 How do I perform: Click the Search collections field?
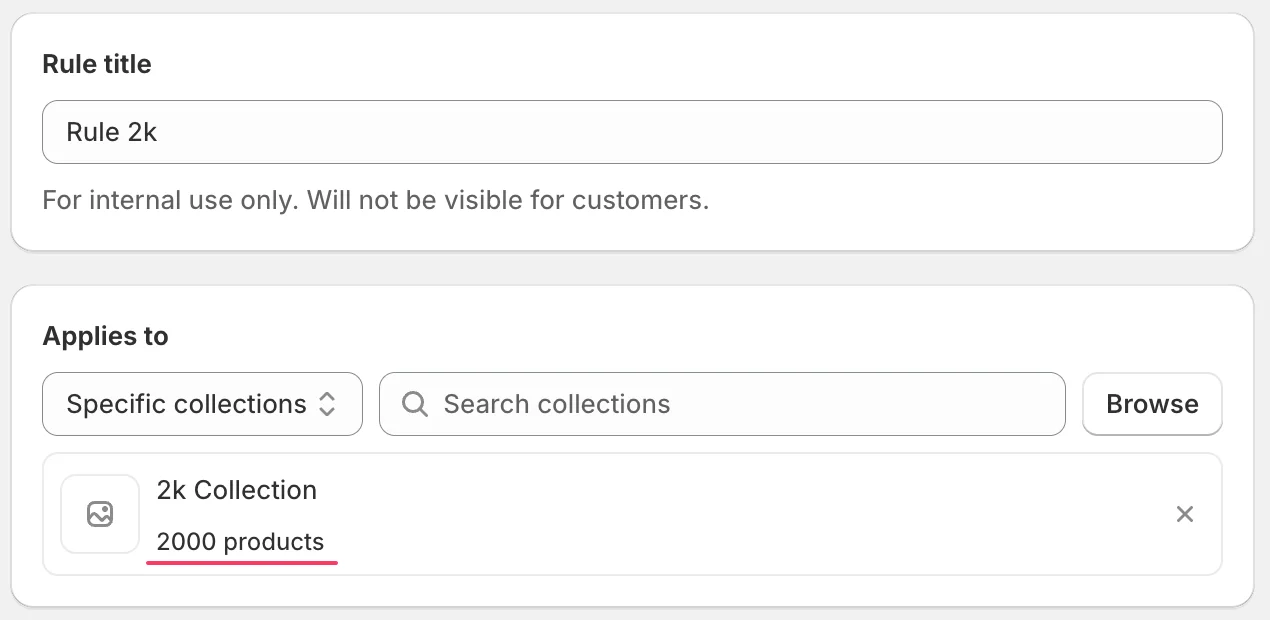720,404
